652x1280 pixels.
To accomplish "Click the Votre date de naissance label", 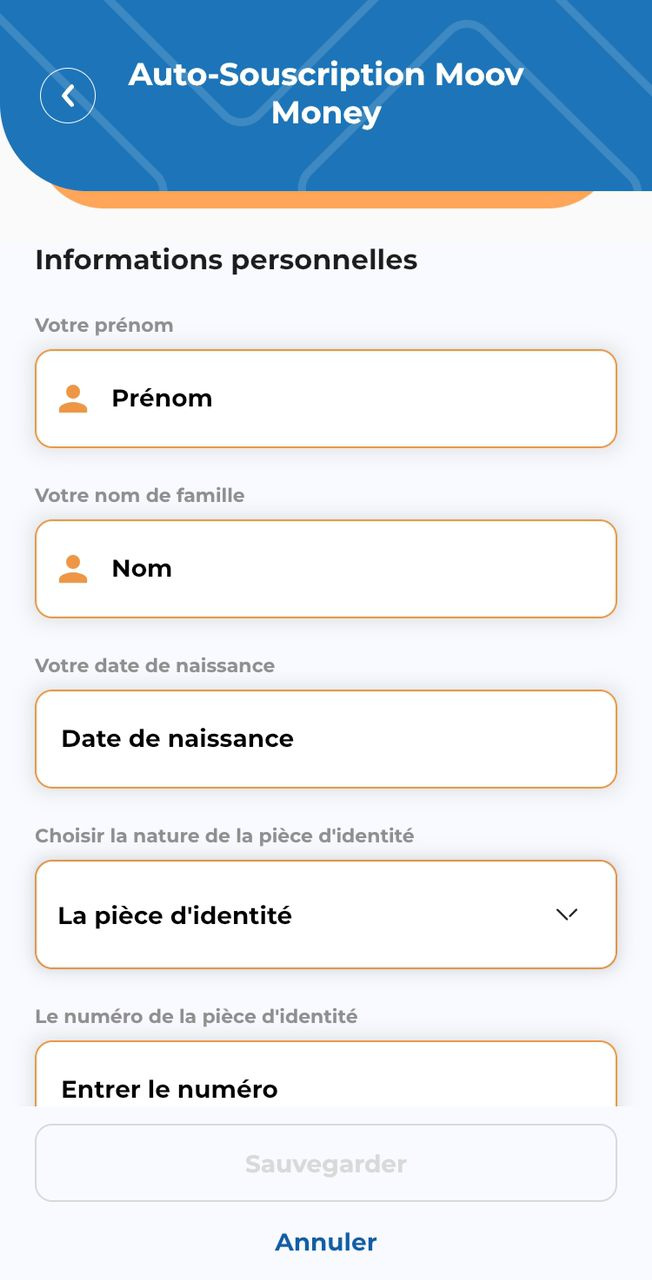I will click(x=155, y=665).
